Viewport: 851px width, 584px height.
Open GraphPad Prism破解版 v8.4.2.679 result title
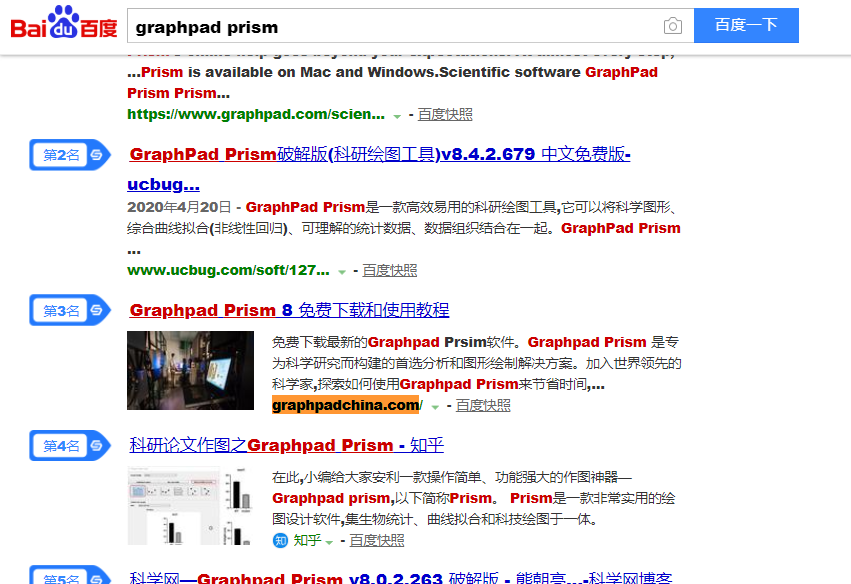tap(380, 154)
